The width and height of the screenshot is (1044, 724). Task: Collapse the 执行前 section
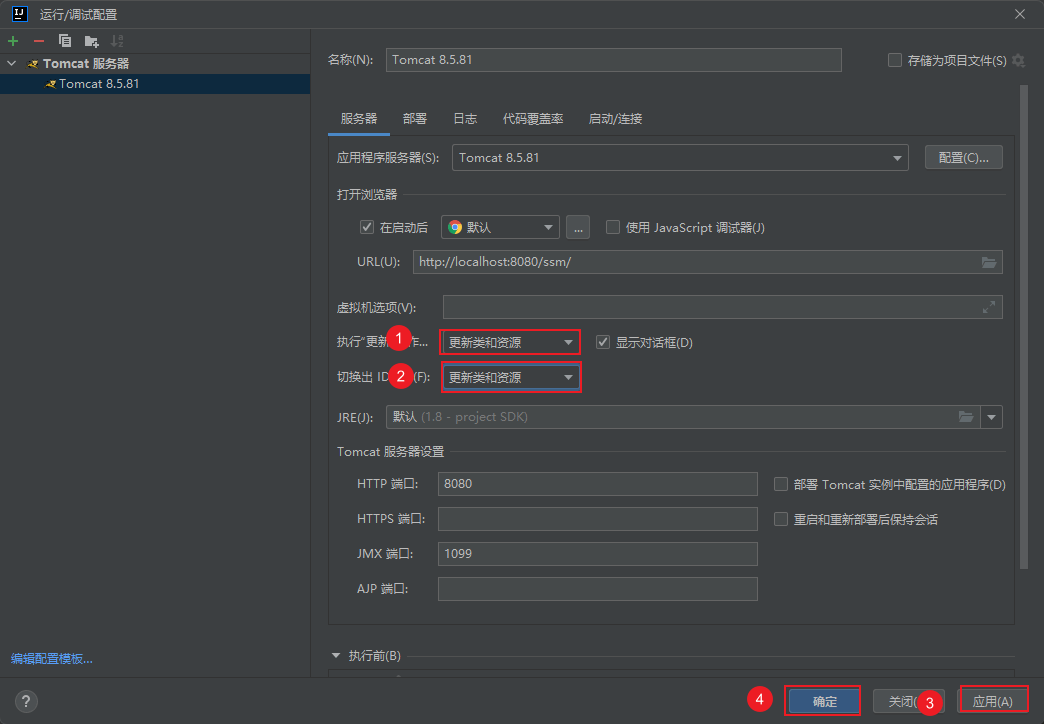(x=336, y=656)
